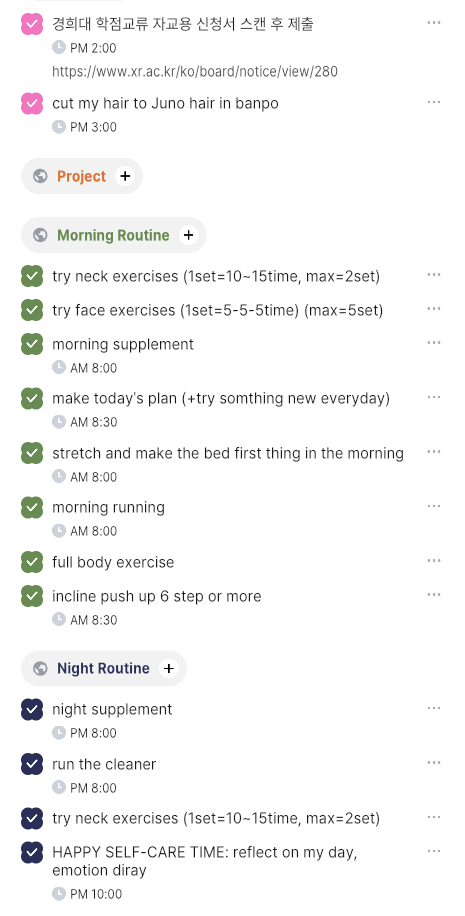Click the clock icon under morning supplement
This screenshot has width=465, height=916.
(59, 367)
